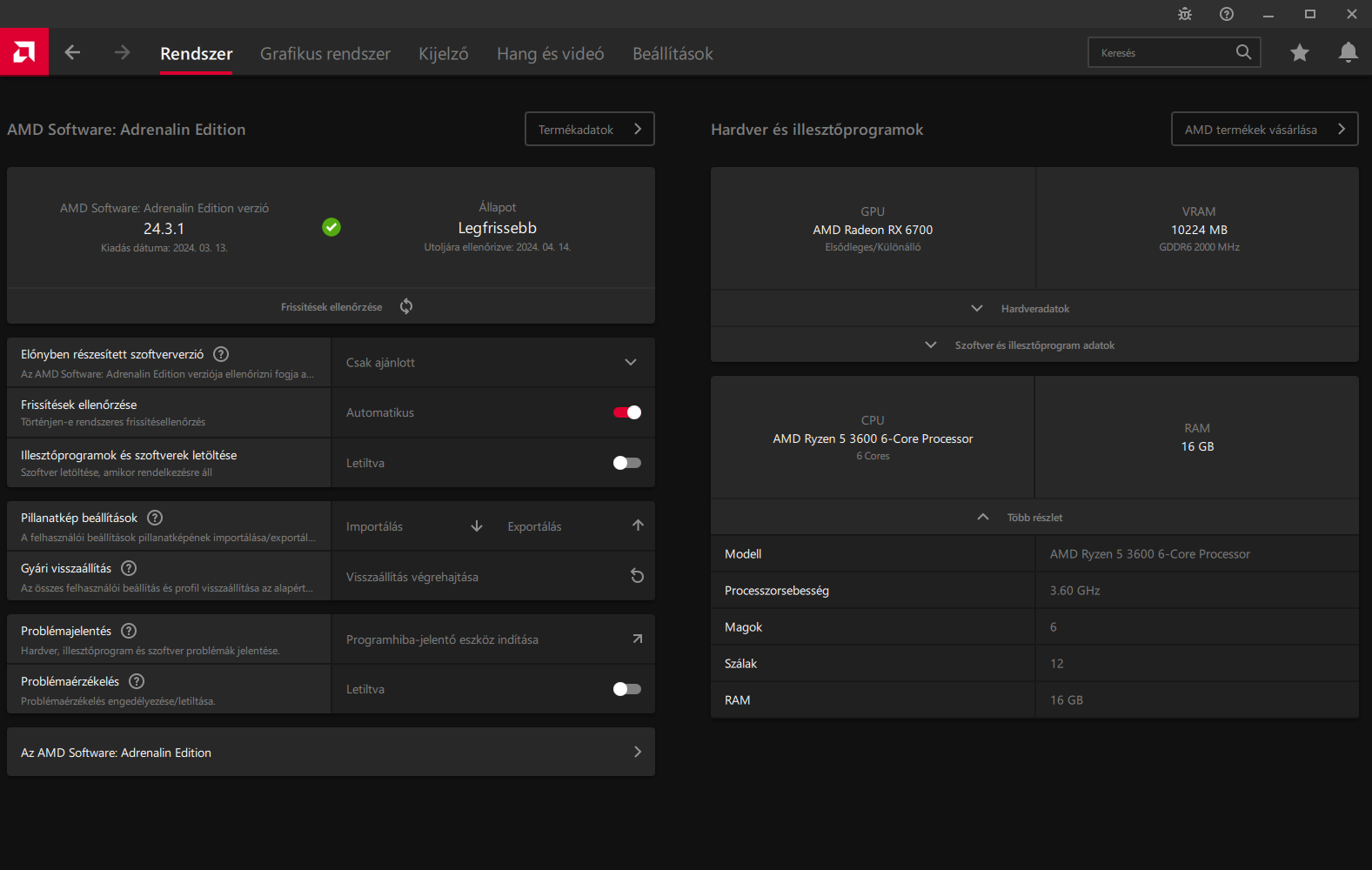The image size is (1372, 870).
Task: Click AMD termékek vásárlása button
Action: click(x=1264, y=129)
